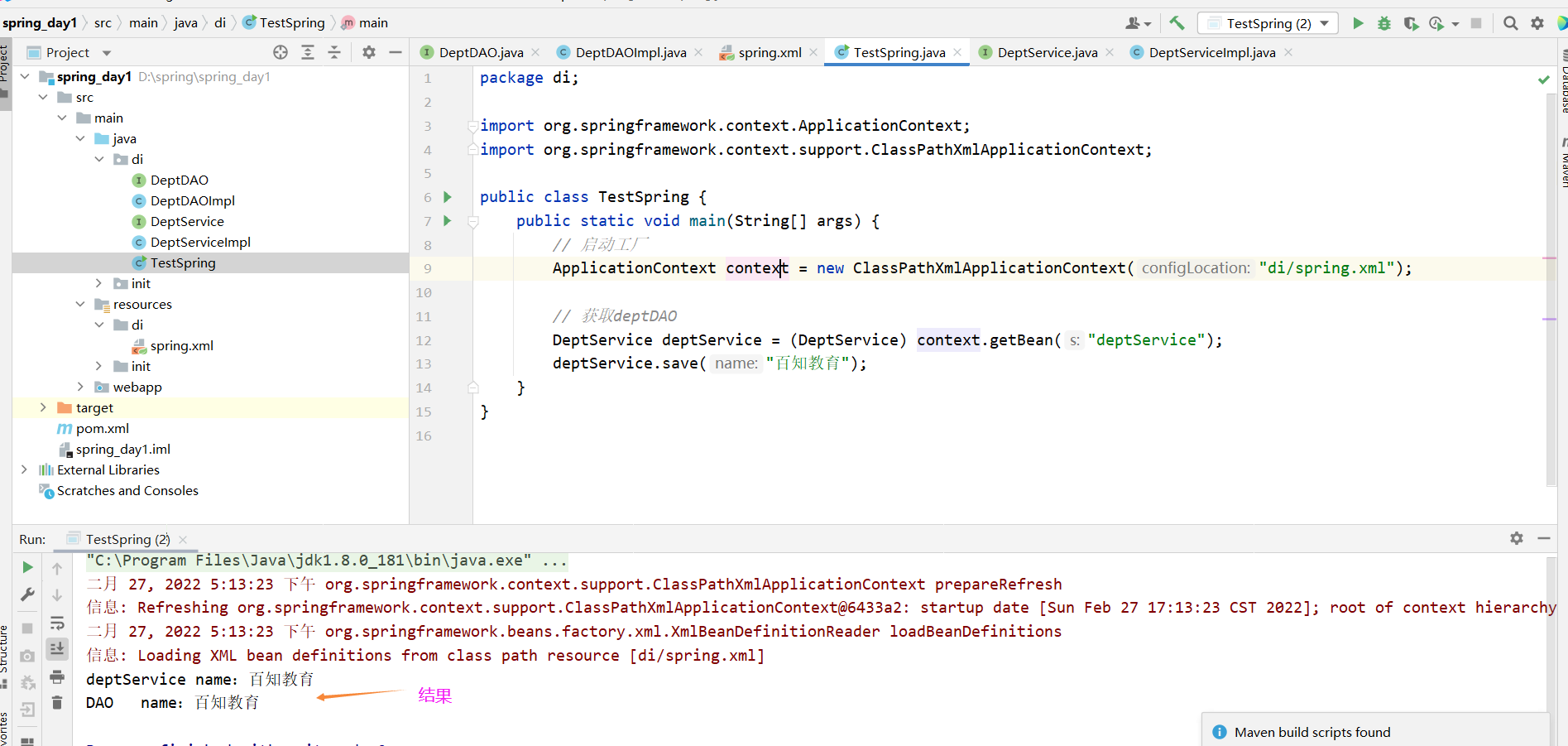The height and width of the screenshot is (746, 1568).
Task: Expand External Libraries
Action: point(25,469)
